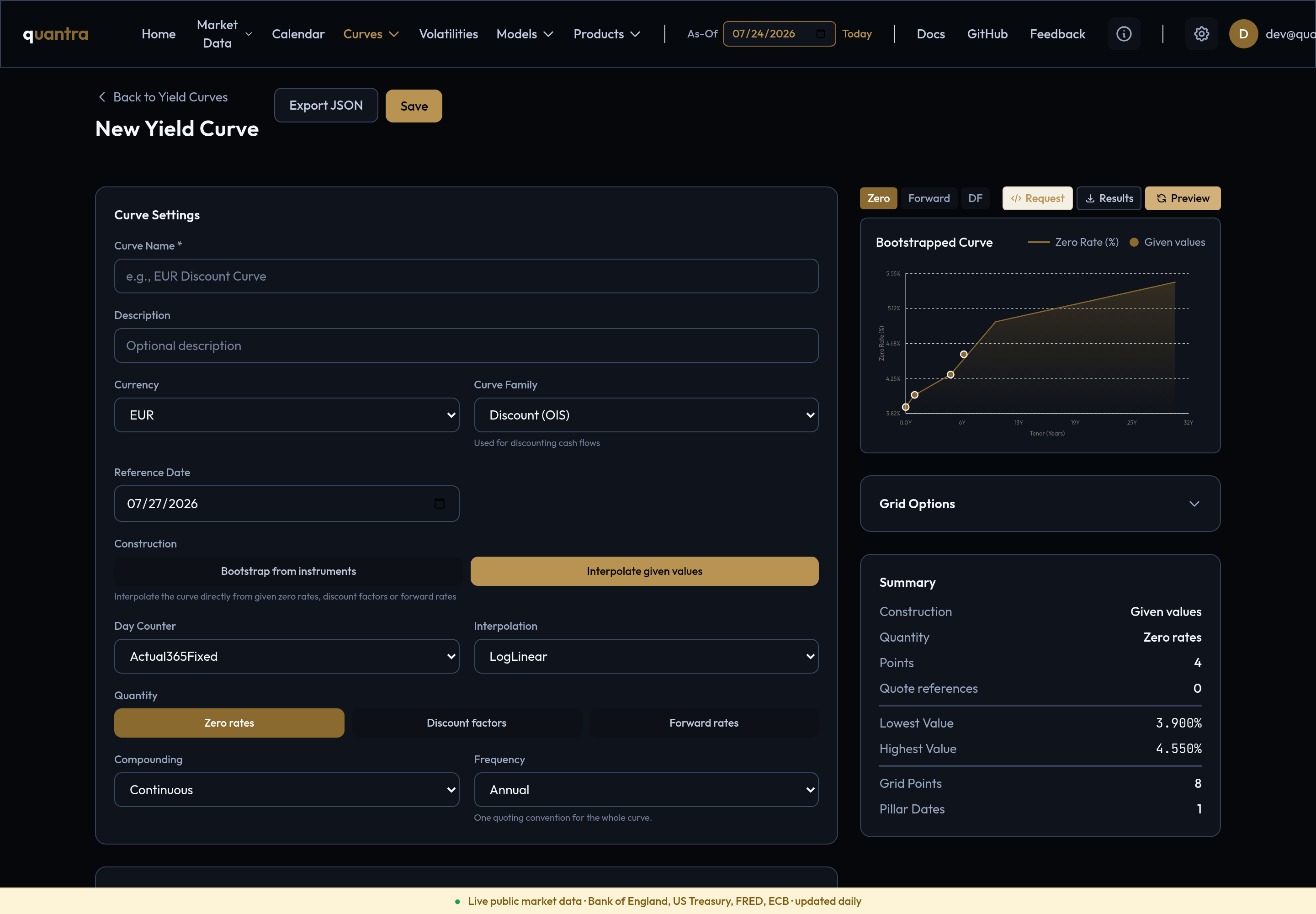Open the Volatilities page
Image resolution: width=1316 pixels, height=914 pixels.
[x=448, y=34]
